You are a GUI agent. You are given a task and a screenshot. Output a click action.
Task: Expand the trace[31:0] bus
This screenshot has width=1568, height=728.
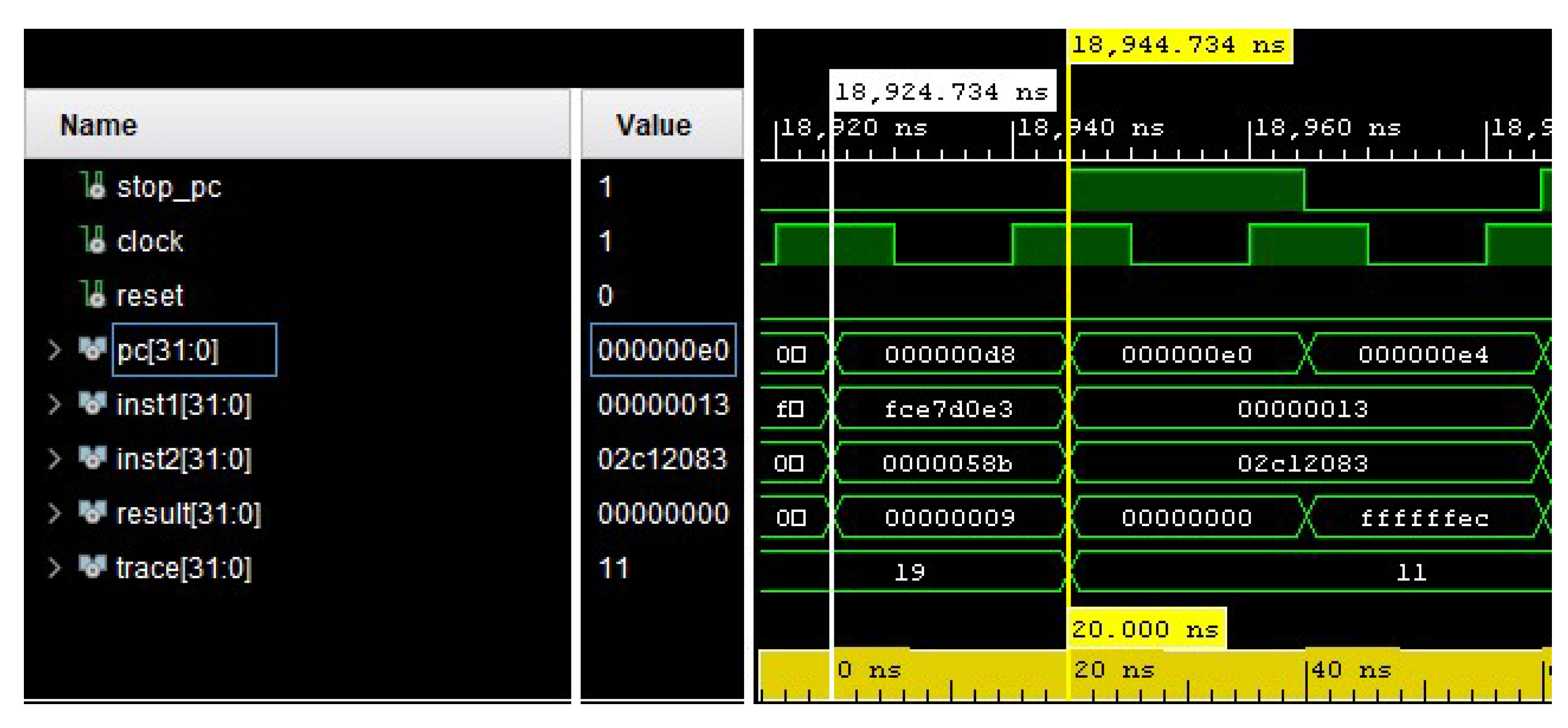click(x=55, y=568)
